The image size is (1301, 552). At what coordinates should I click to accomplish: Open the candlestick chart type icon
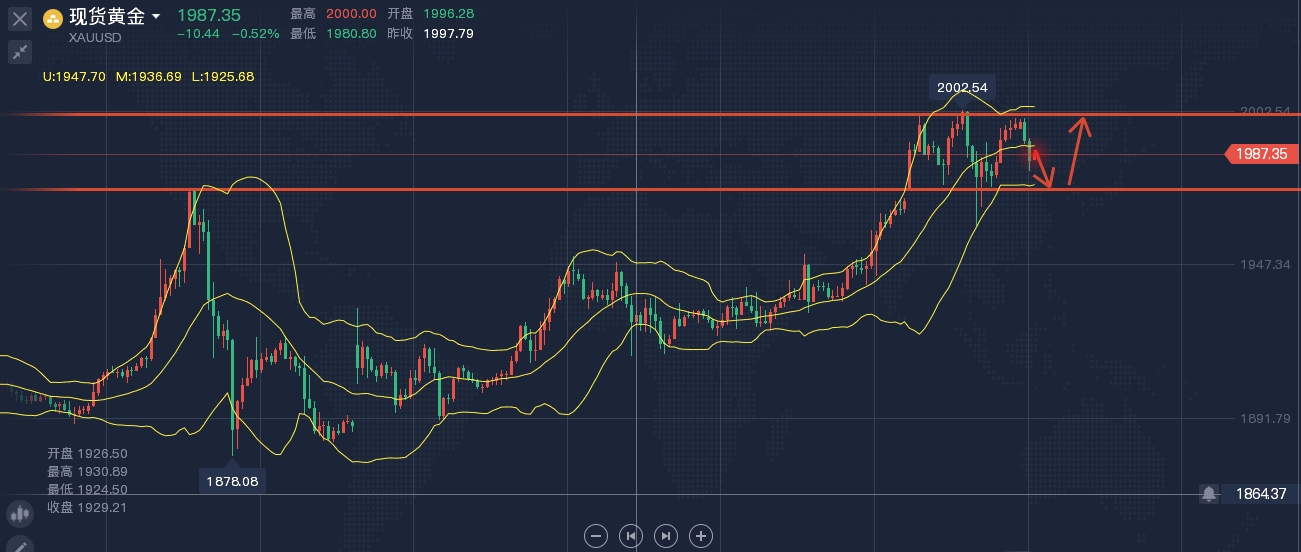pyautogui.click(x=20, y=514)
